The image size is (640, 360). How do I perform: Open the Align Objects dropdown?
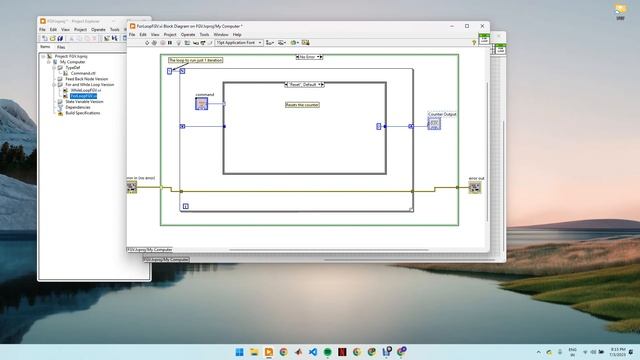(270, 42)
